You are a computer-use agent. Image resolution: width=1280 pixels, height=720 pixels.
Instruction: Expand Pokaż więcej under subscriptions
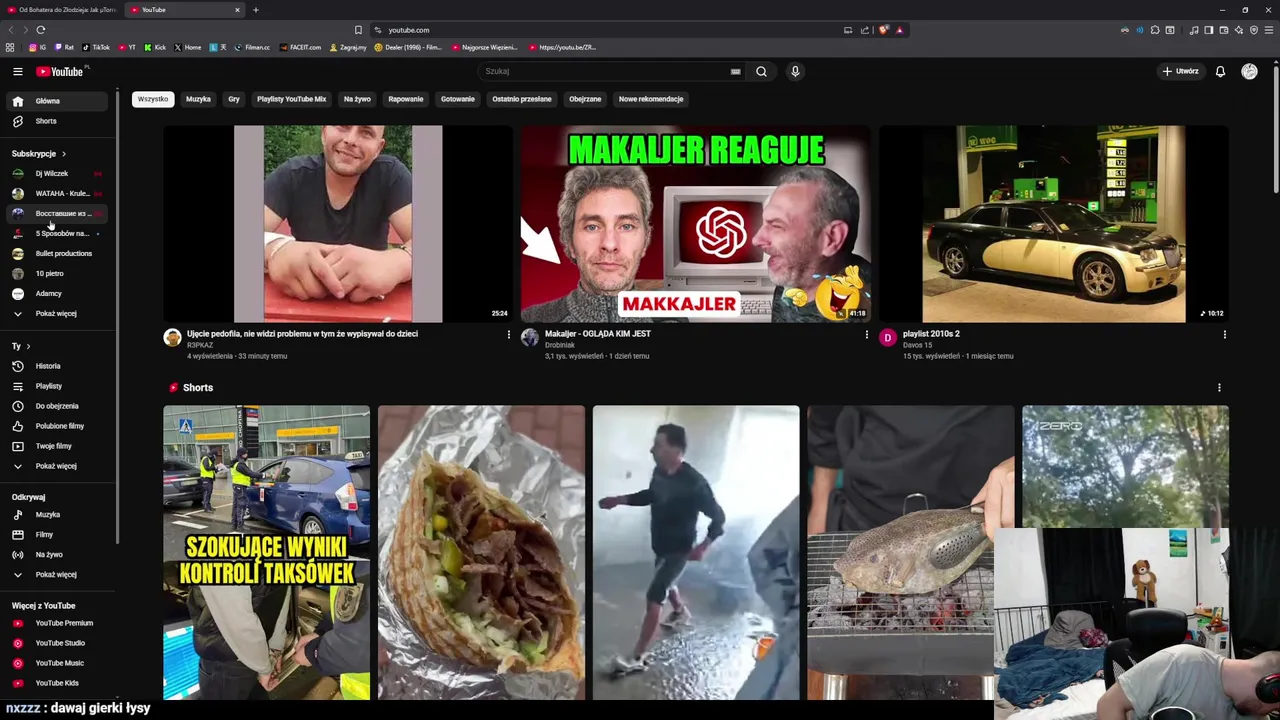(58, 313)
